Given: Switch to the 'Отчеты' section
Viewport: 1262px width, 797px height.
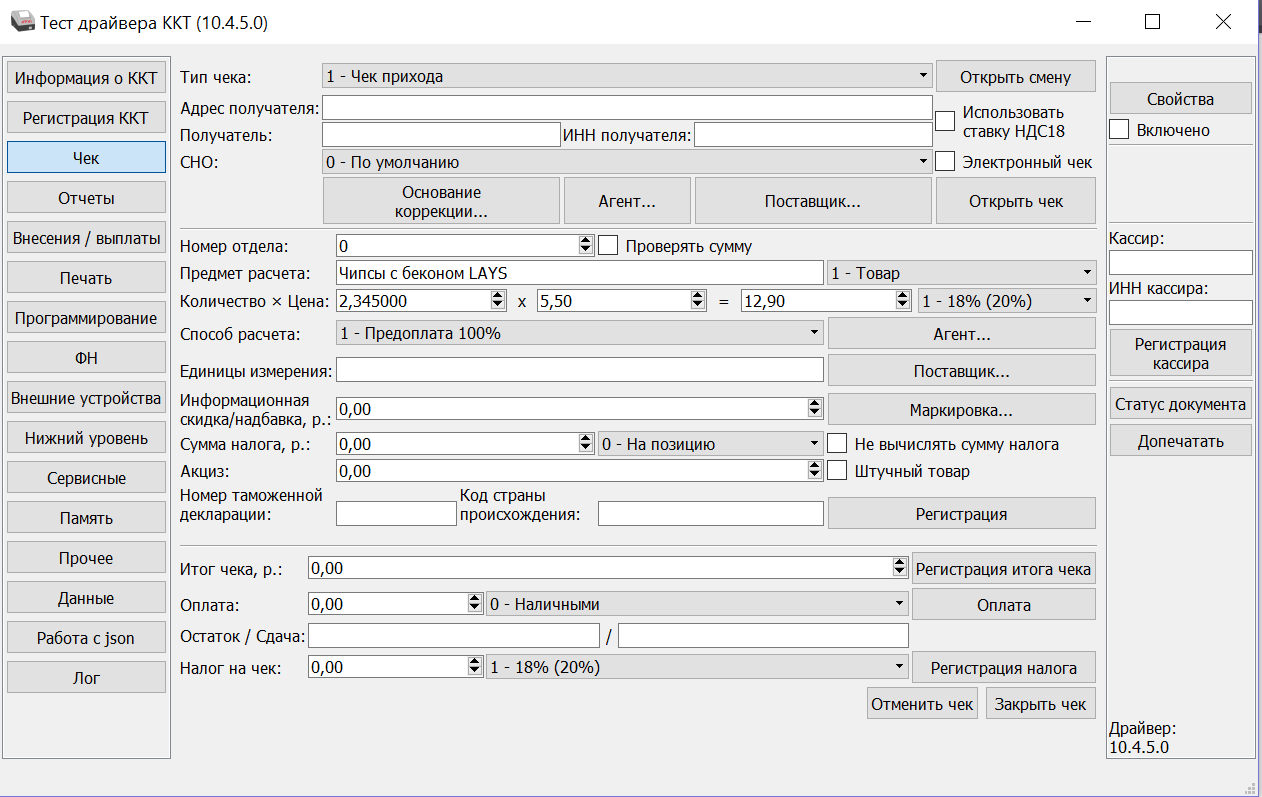Looking at the screenshot, I should [86, 198].
